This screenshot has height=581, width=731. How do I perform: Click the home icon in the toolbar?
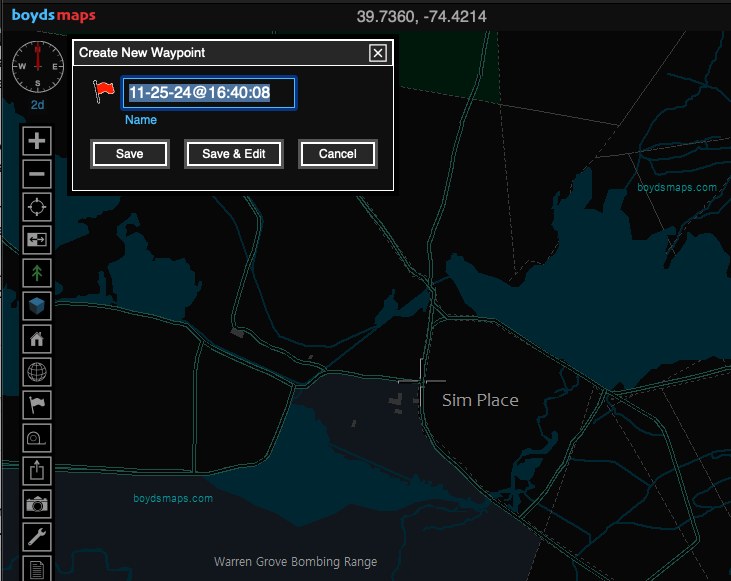pos(37,339)
